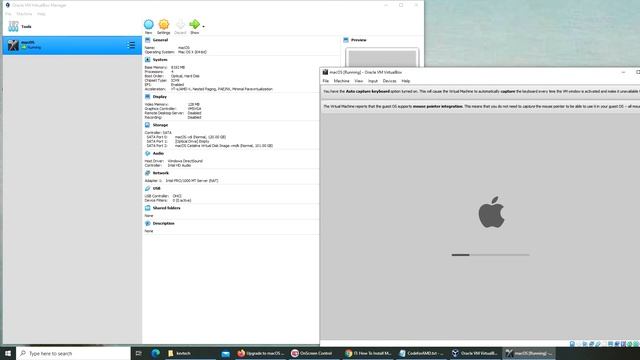640x360 pixels.
Task: Click the green Show arrow icon
Action: tap(194, 24)
